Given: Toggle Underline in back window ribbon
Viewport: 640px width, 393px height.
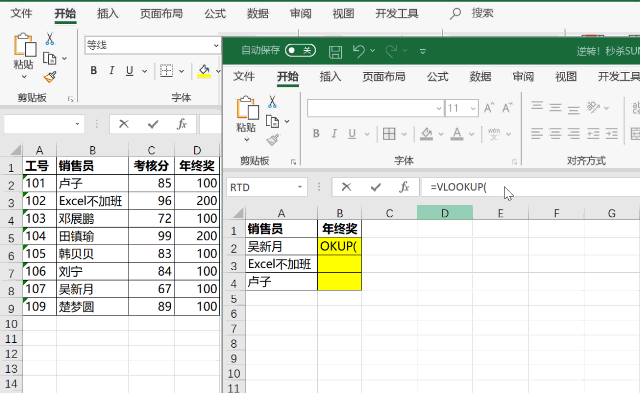Looking at the screenshot, I should [x=130, y=71].
